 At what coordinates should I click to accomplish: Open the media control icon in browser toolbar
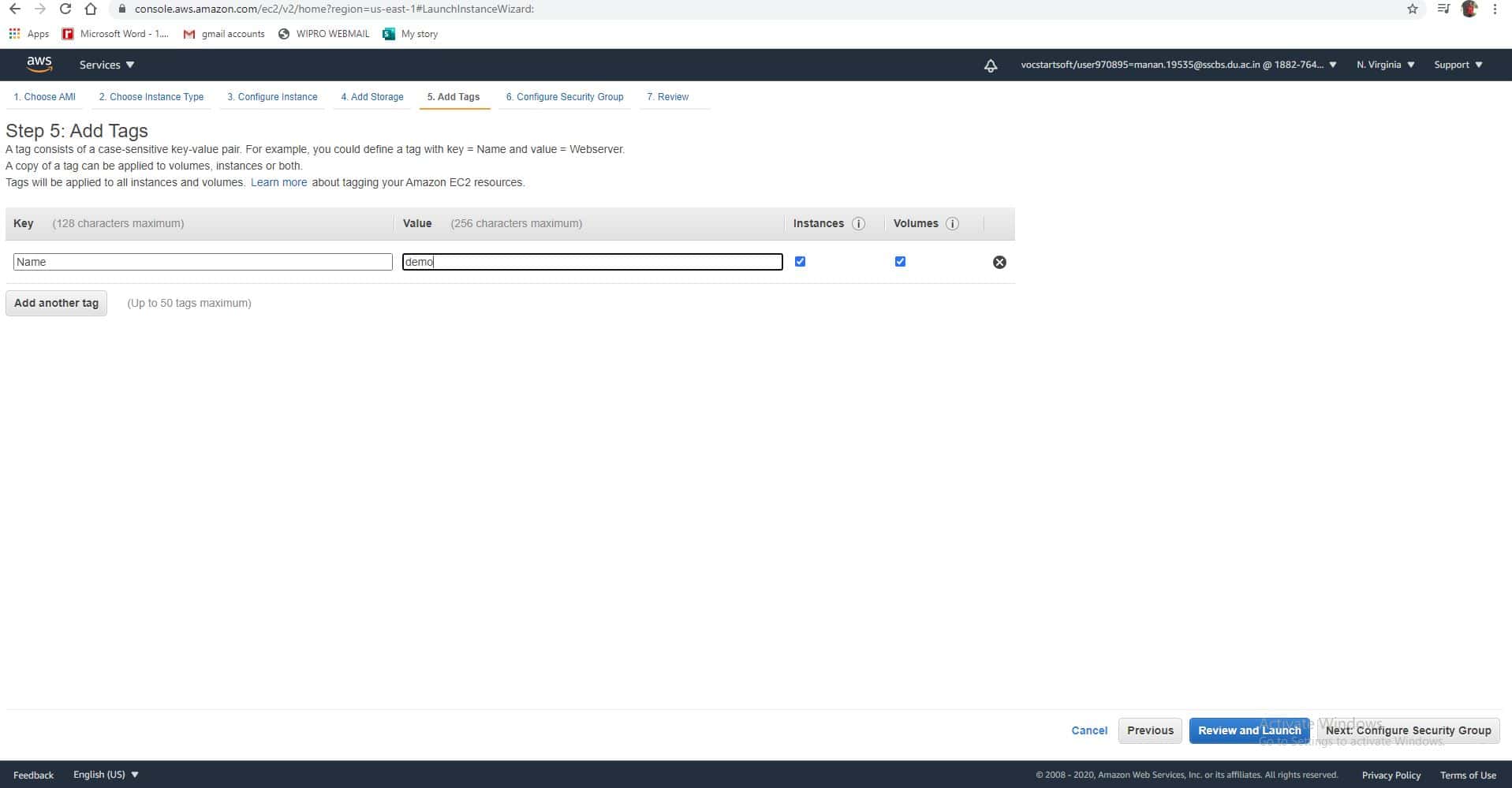point(1443,9)
